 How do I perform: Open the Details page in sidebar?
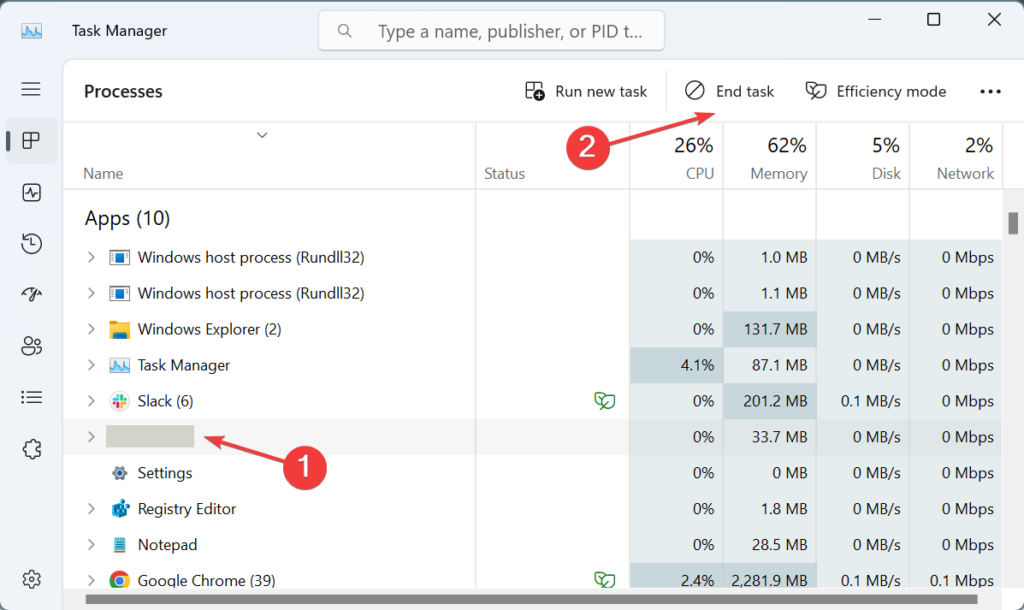coord(31,398)
